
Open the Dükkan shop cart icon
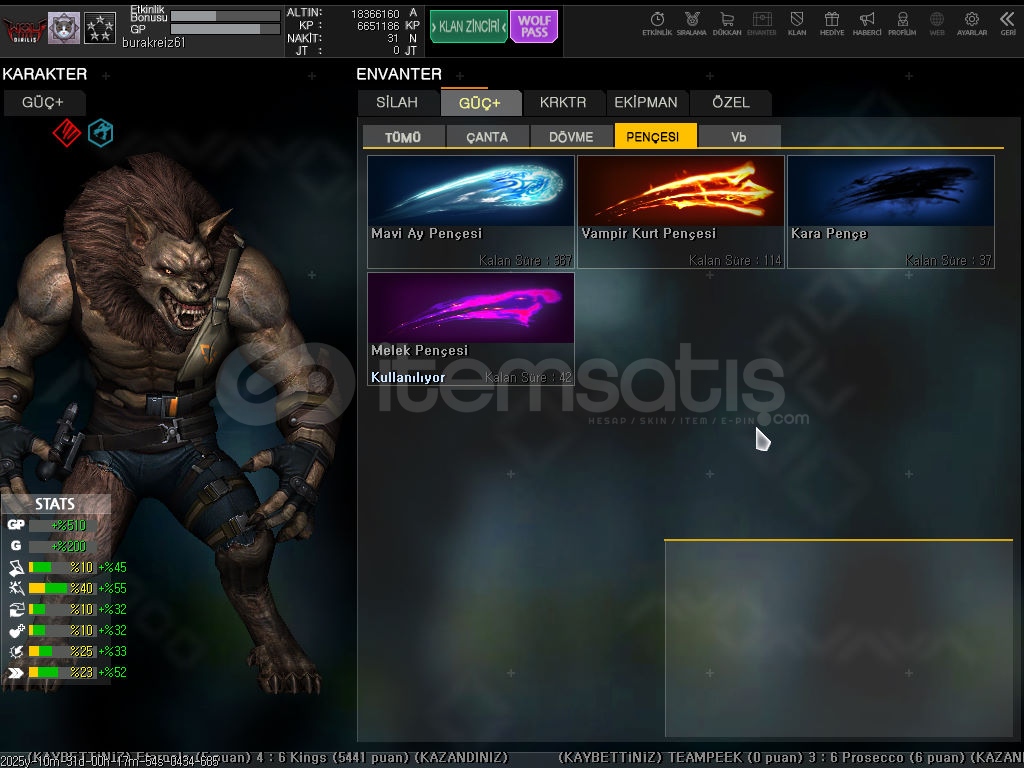(727, 24)
